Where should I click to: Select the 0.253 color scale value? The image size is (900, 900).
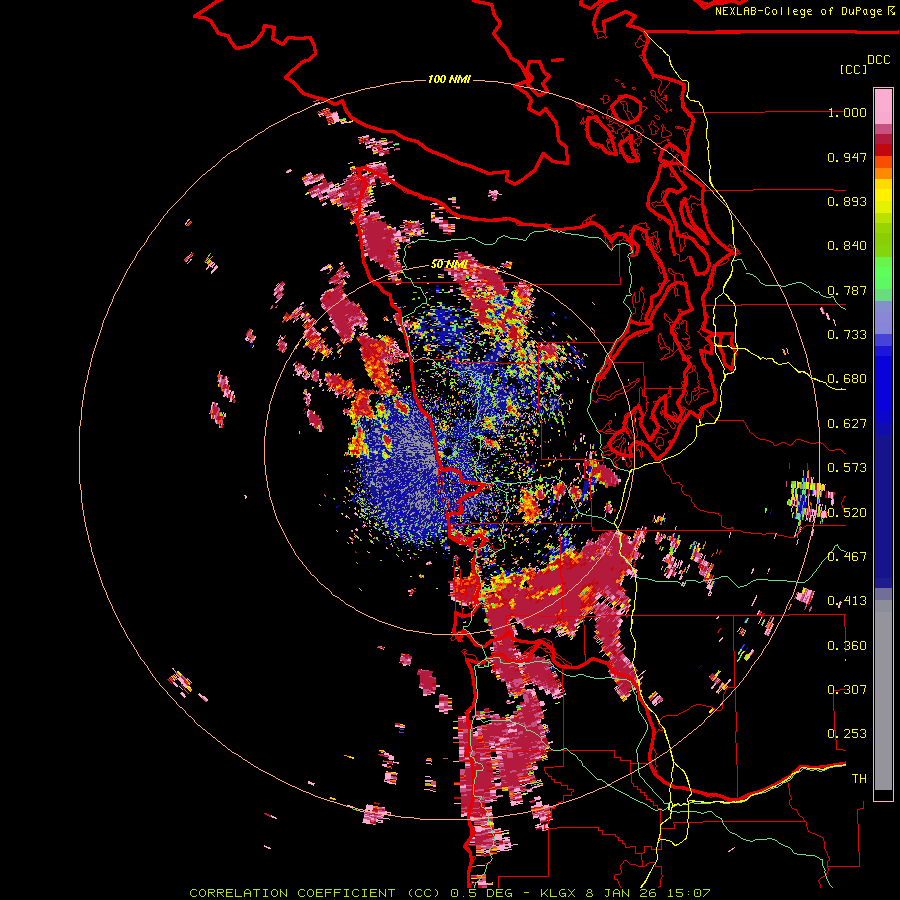click(x=847, y=734)
